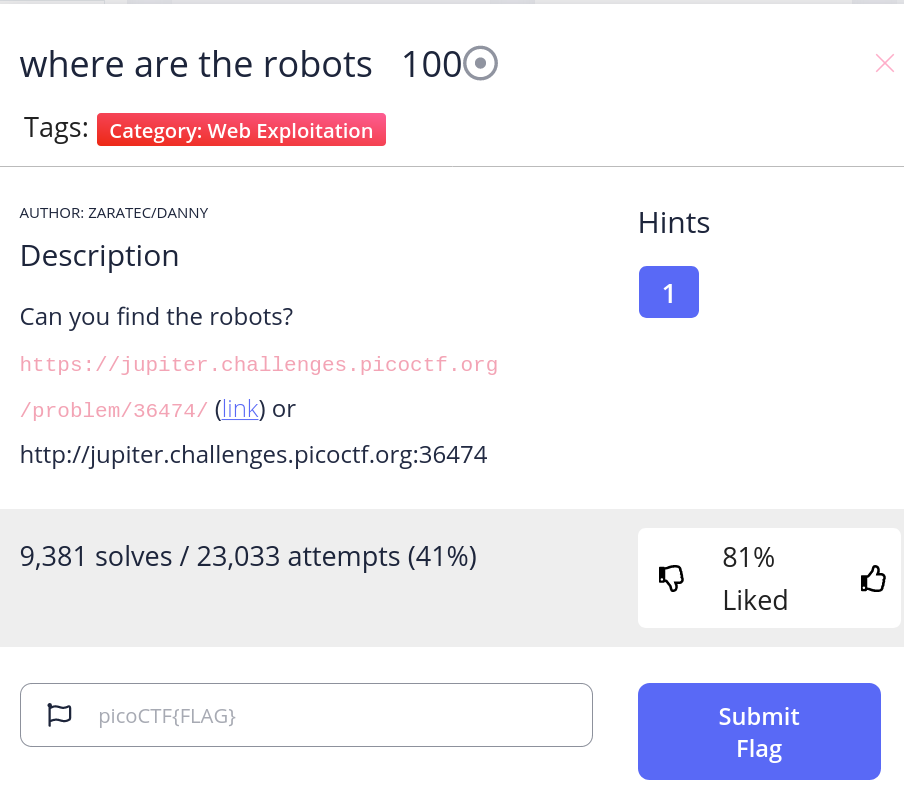
Task: Click the "Can you find the robots?" text
Action: coord(156,317)
